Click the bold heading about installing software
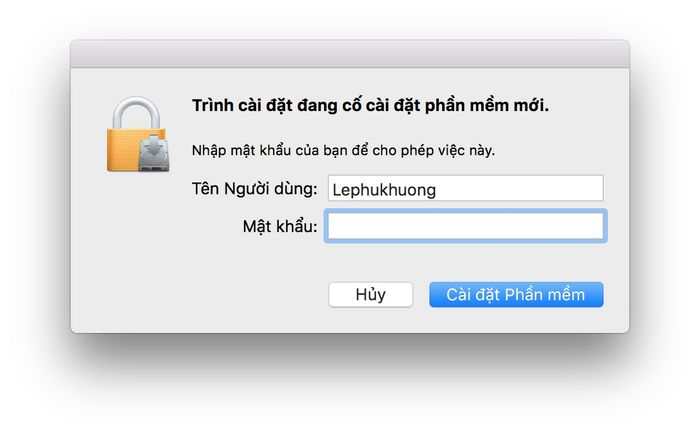This screenshot has height=434, width=700. tap(370, 105)
